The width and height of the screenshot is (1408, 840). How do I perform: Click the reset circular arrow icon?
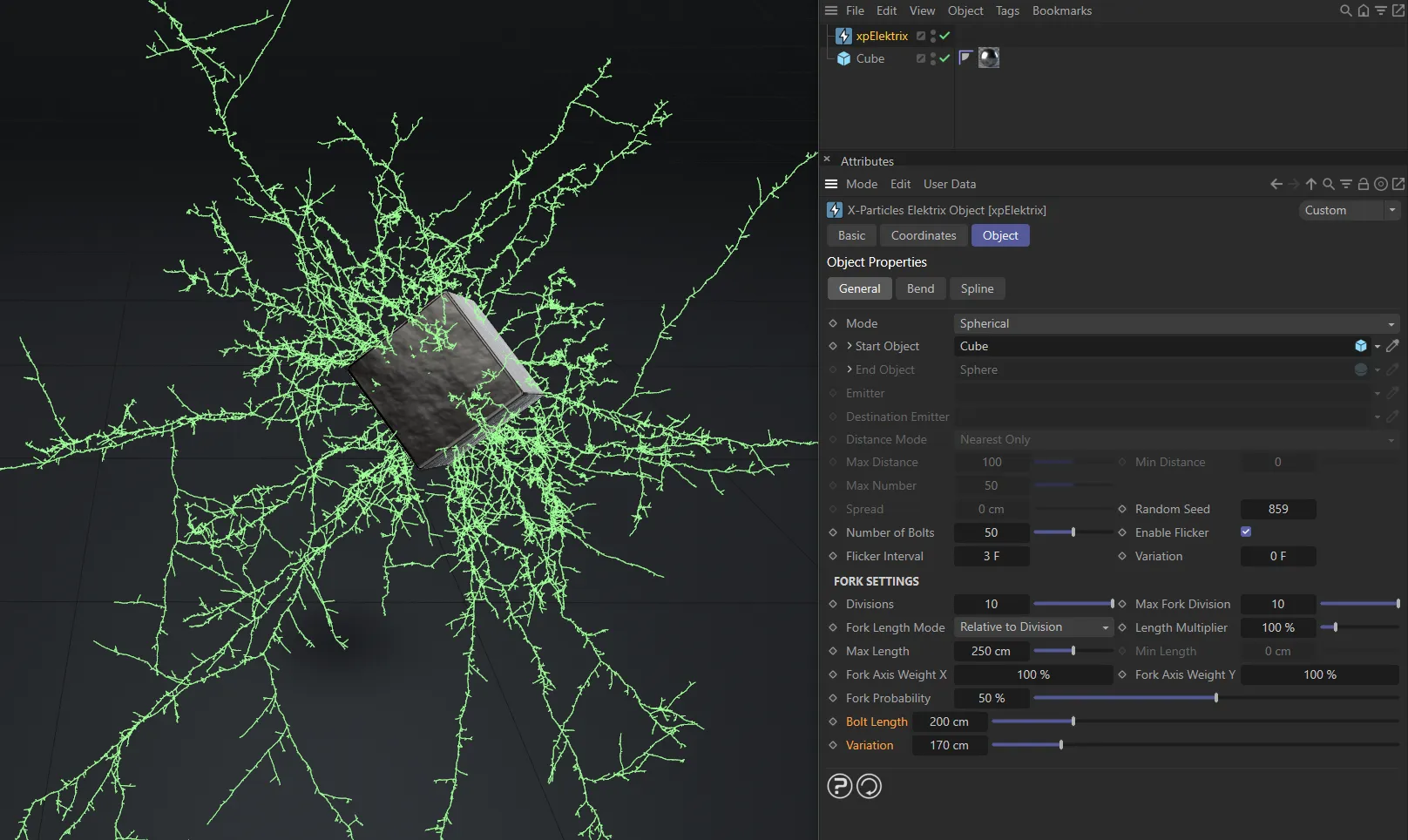pyautogui.click(x=869, y=786)
